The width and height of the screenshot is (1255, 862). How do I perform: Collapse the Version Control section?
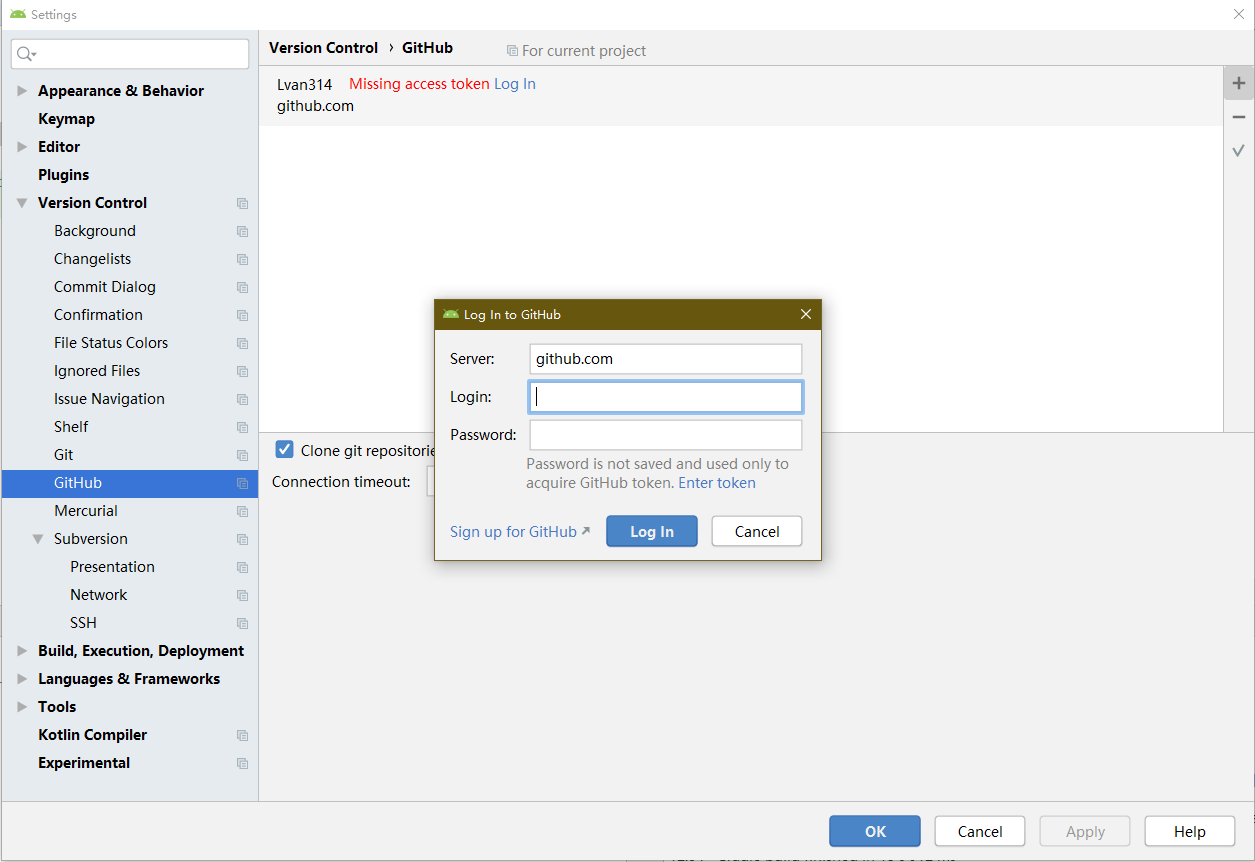(22, 203)
